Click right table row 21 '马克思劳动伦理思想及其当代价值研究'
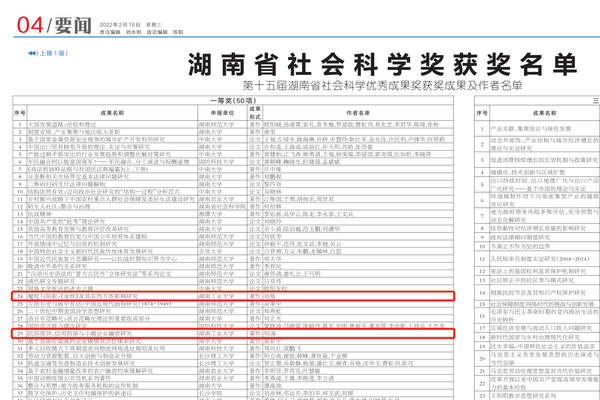Image resolution: width=600 pixels, height=400 pixels. 541,371
